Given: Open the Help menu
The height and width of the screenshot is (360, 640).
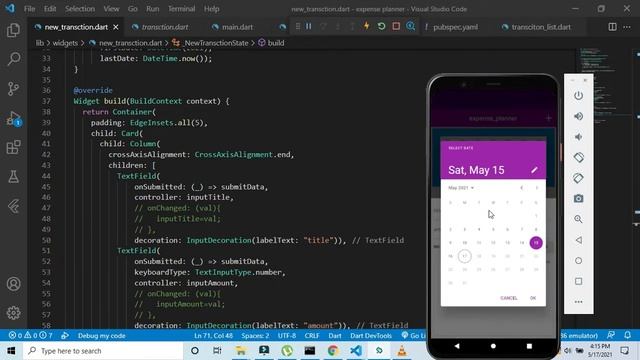Looking at the screenshot, I should (x=211, y=9).
